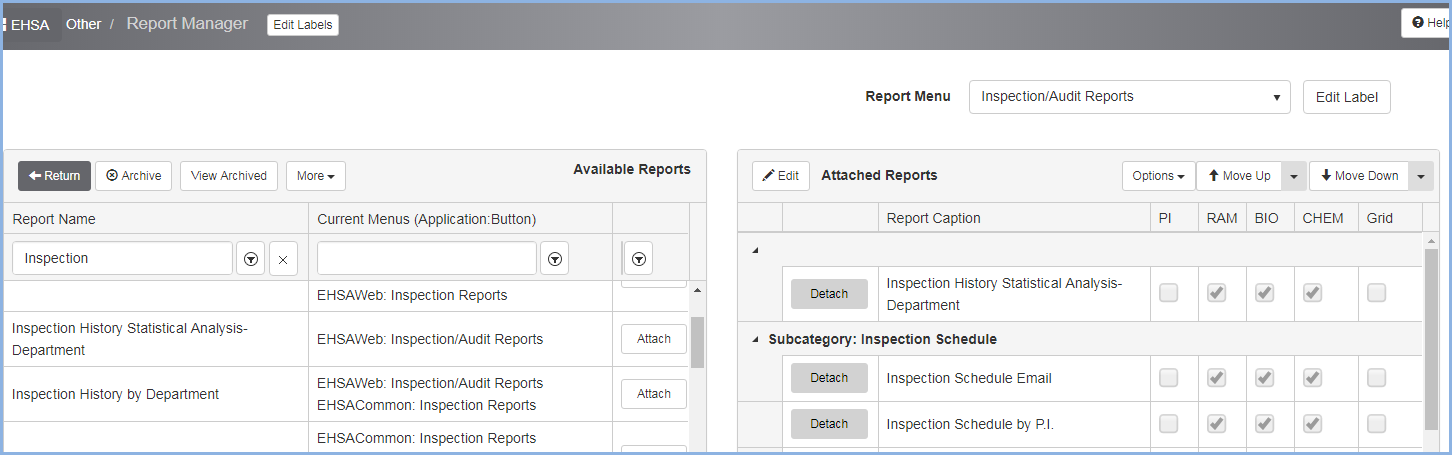This screenshot has height=455, width=1452.
Task: Attach the Inspection History by Department report
Action: pos(654,394)
